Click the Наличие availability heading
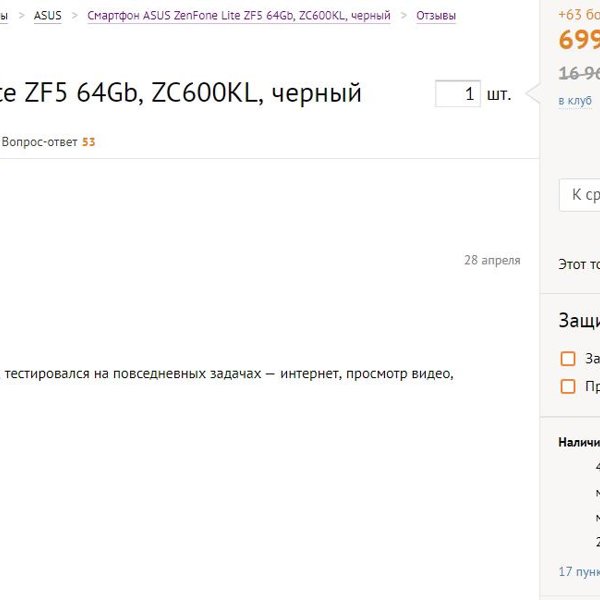The height and width of the screenshot is (600, 600). (x=579, y=442)
